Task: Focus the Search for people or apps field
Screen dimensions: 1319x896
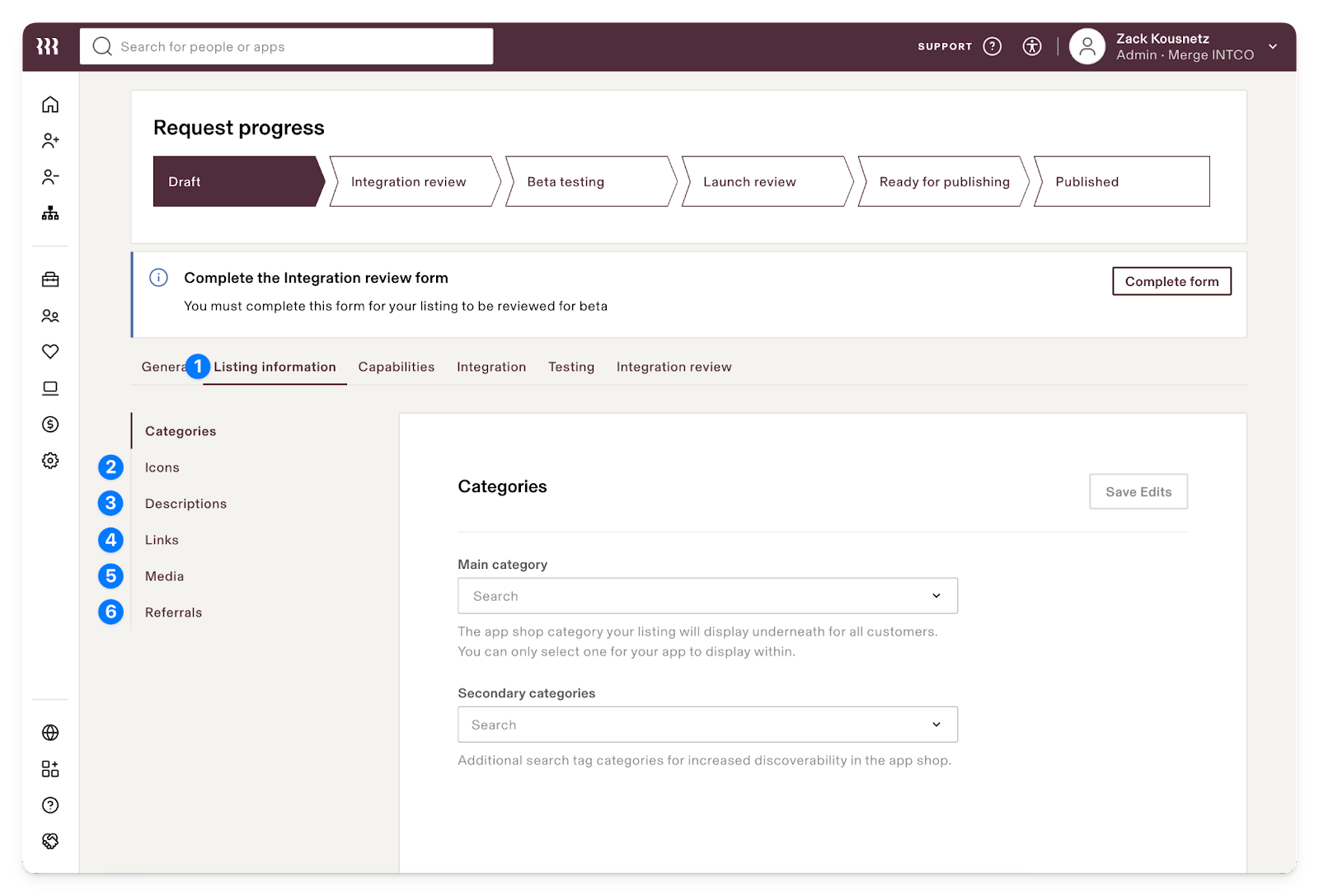Action: [287, 46]
